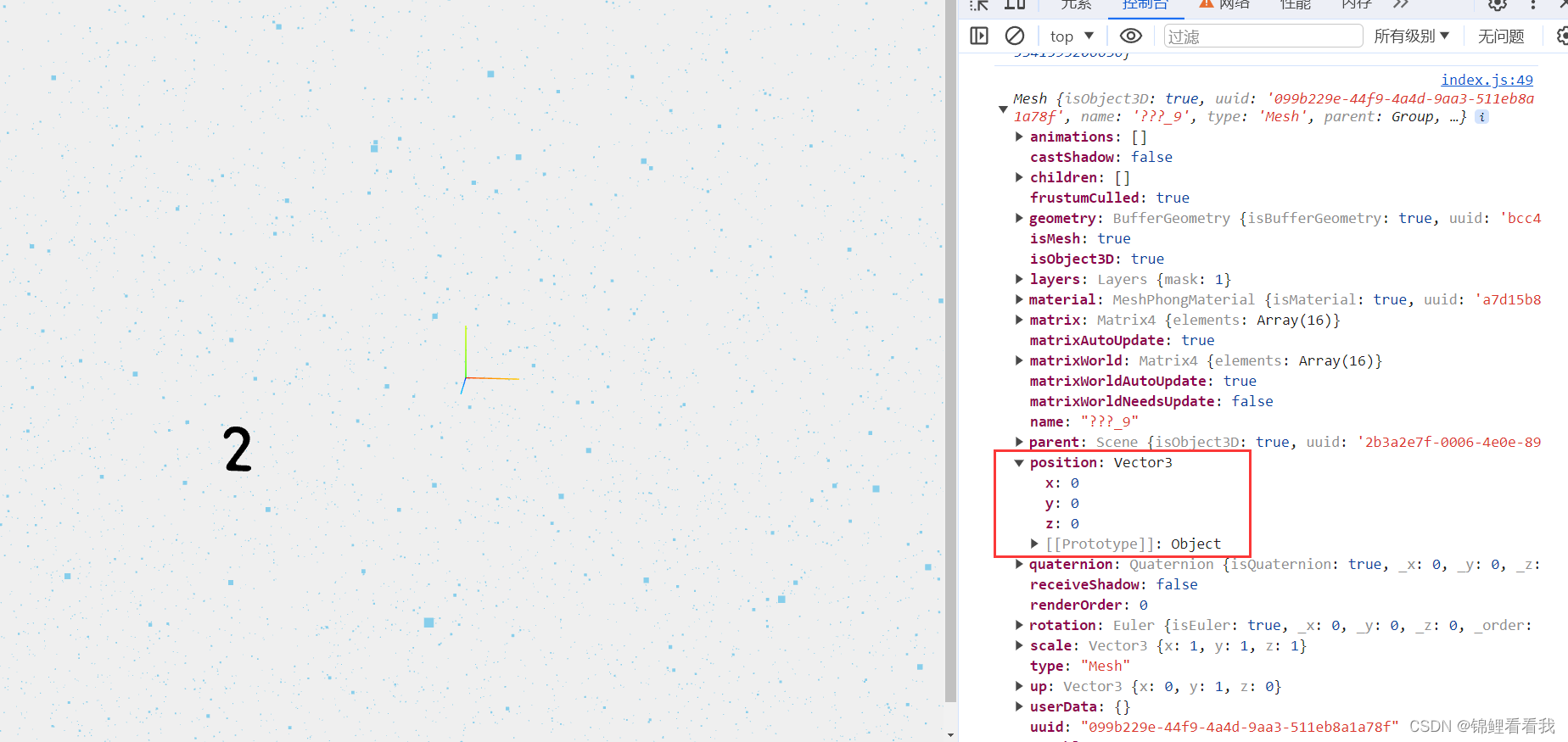Image resolution: width=1568 pixels, height=742 pixels.
Task: Switch to the 性能 performance tab
Action: tap(1296, 5)
